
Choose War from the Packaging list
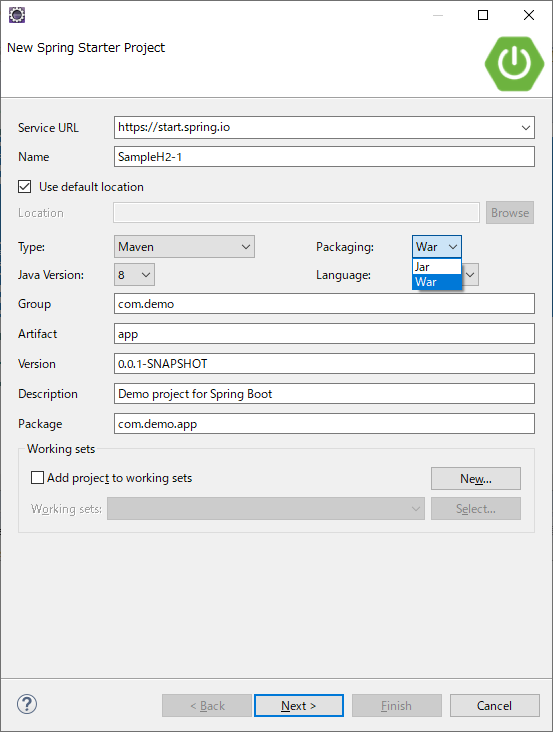click(x=437, y=282)
